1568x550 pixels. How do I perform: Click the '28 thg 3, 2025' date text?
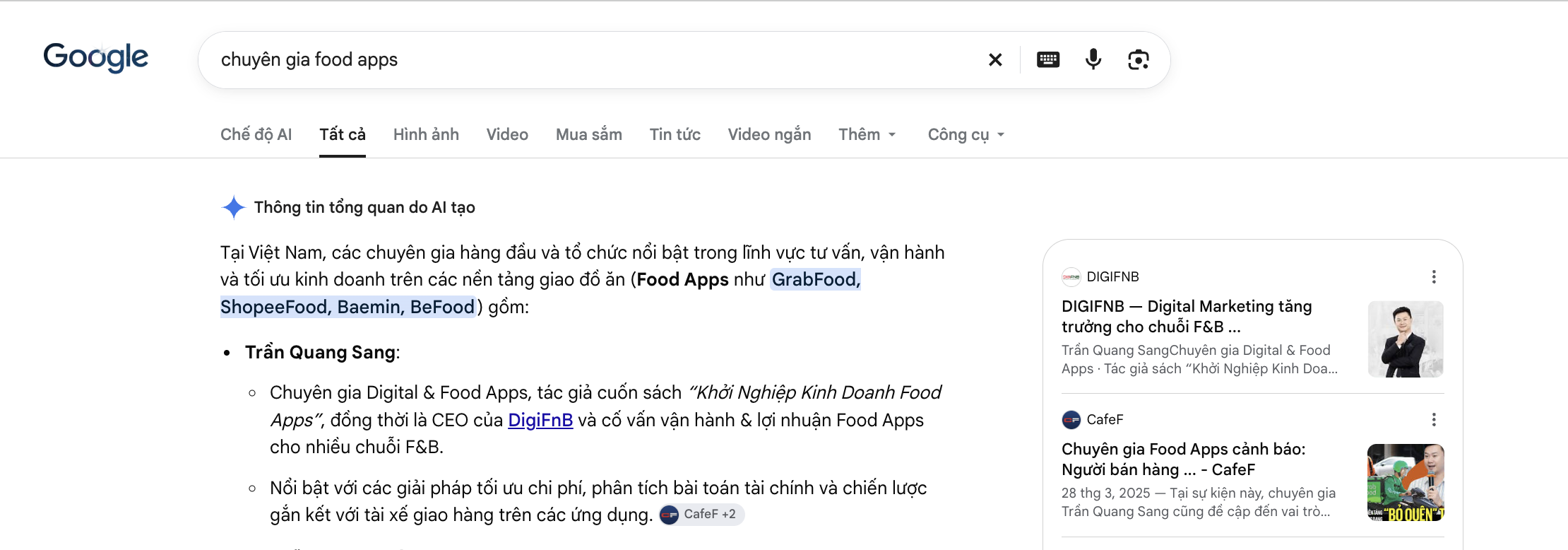[x=1106, y=493]
